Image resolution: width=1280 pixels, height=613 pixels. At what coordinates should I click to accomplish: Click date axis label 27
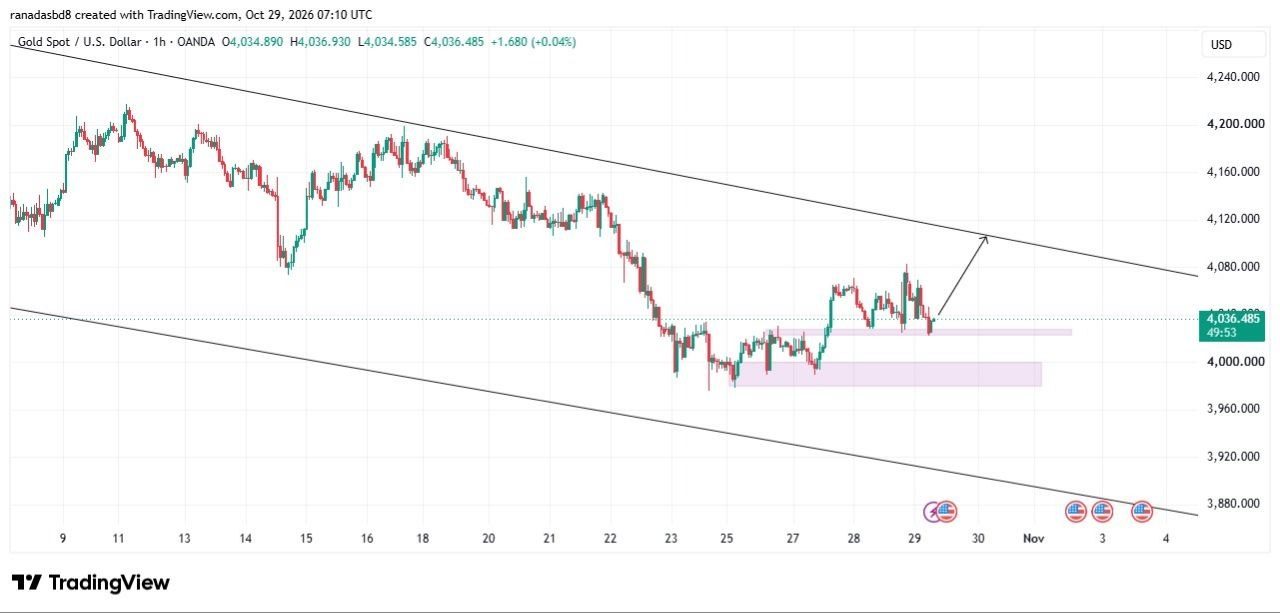(792, 538)
